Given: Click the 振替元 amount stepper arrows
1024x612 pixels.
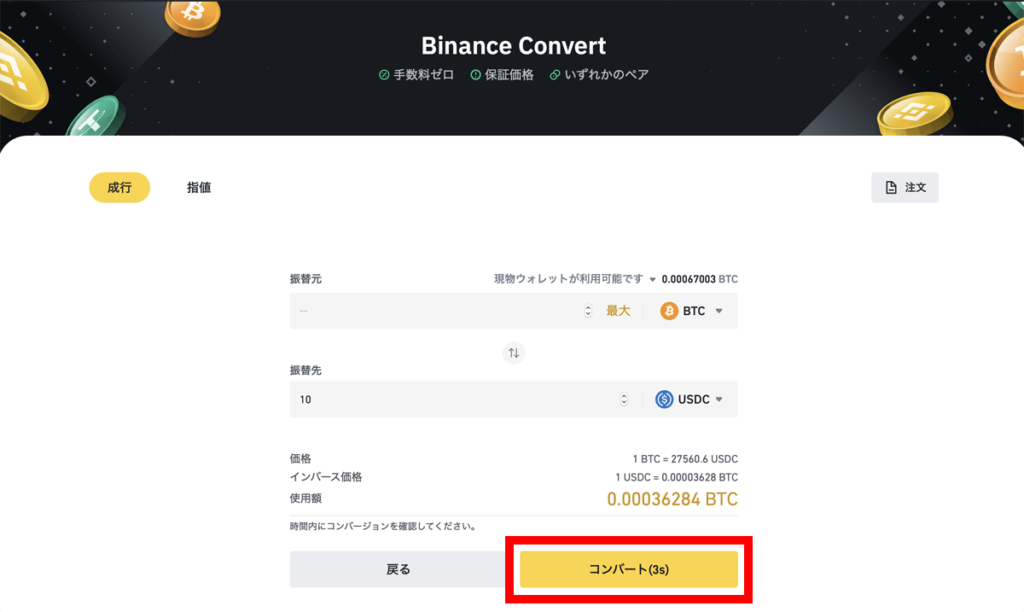Looking at the screenshot, I should (x=588, y=311).
